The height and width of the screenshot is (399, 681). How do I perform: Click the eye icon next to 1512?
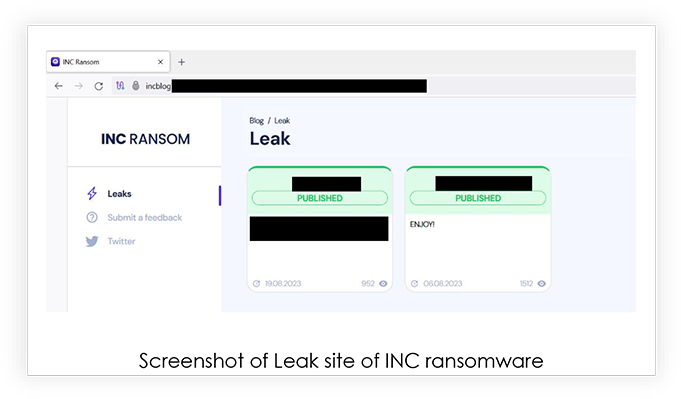(x=542, y=284)
